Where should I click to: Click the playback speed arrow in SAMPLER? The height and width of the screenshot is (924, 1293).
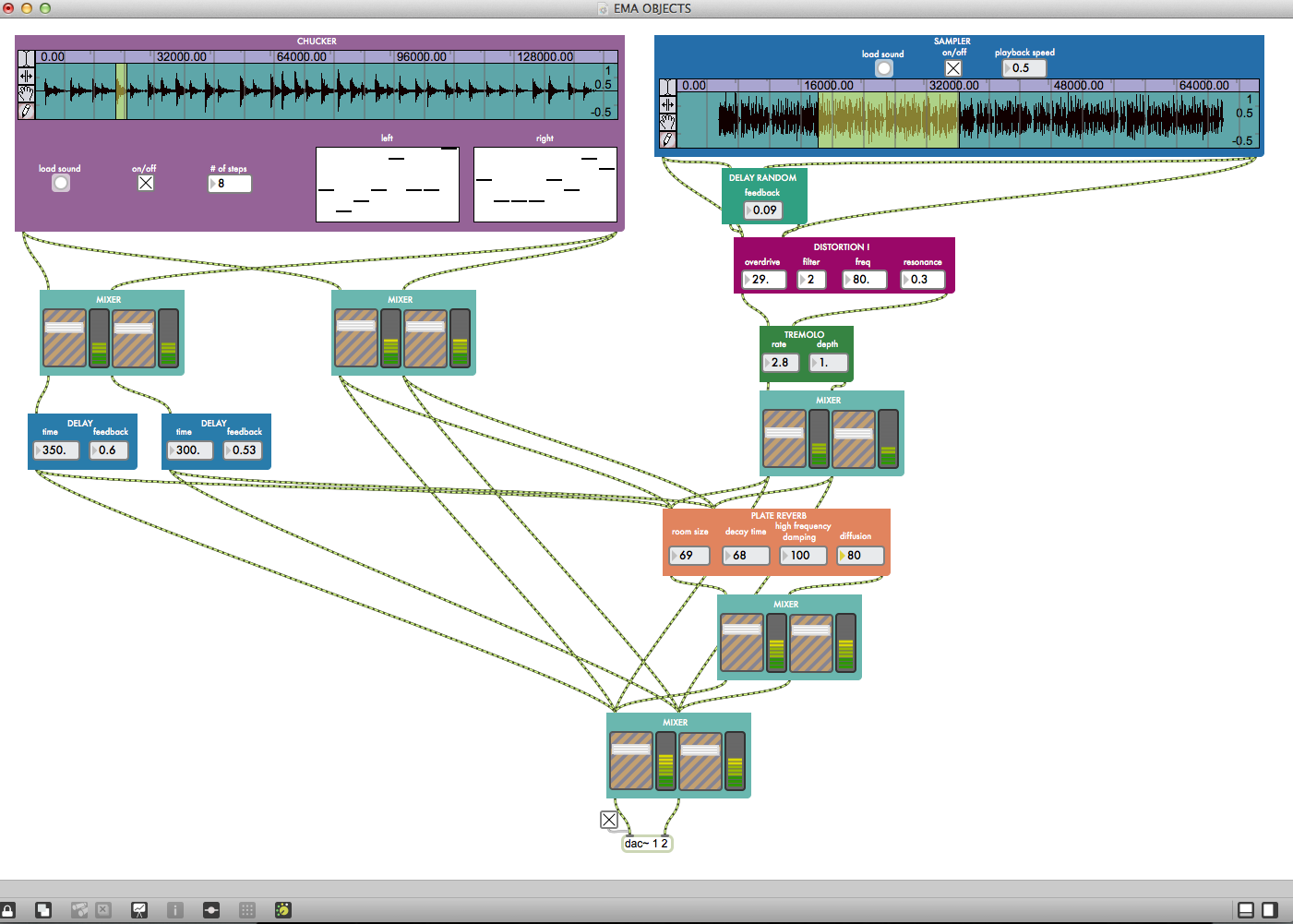[x=1009, y=67]
